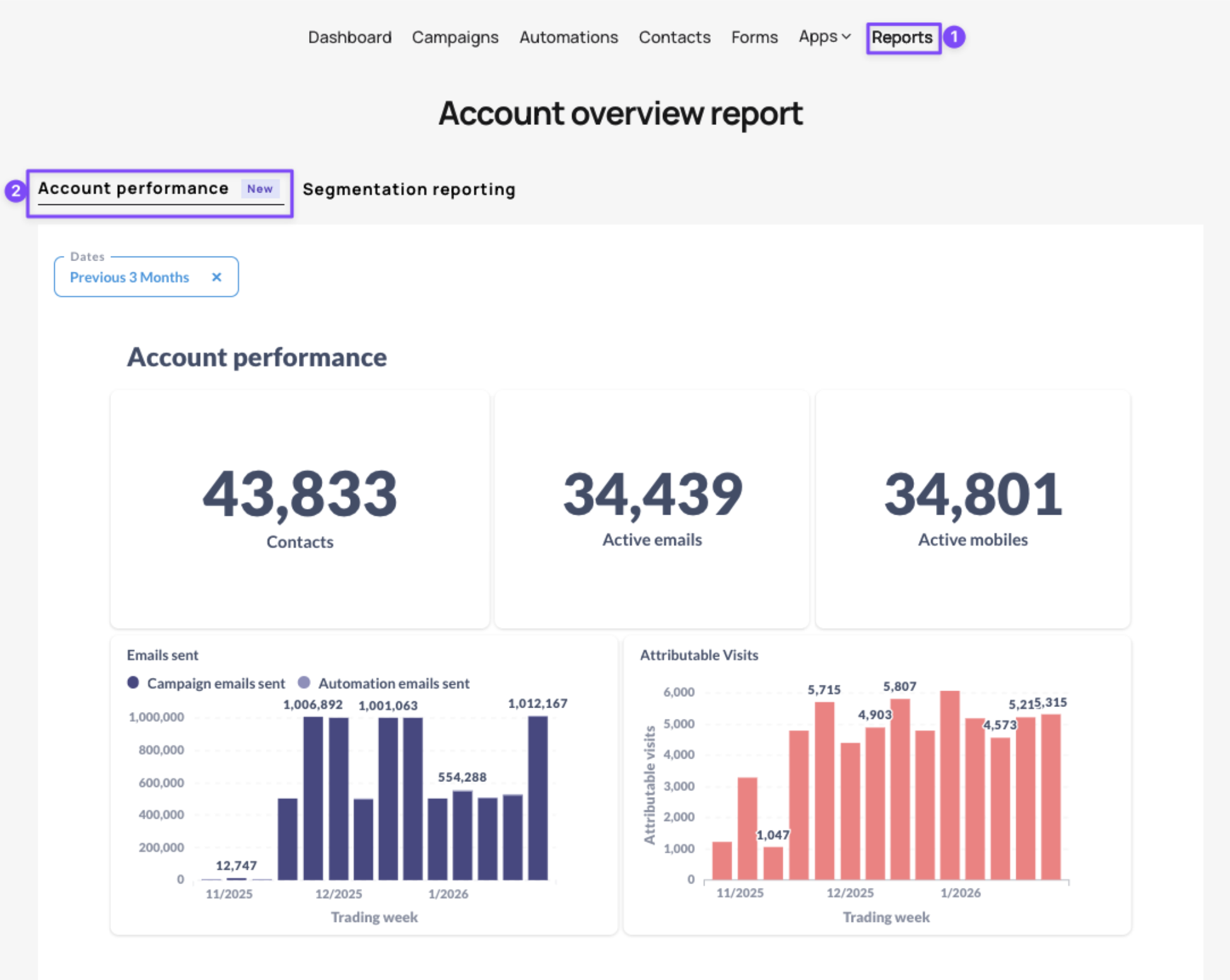Go to Dashboard in navigation
The width and height of the screenshot is (1230, 980).
coord(350,37)
